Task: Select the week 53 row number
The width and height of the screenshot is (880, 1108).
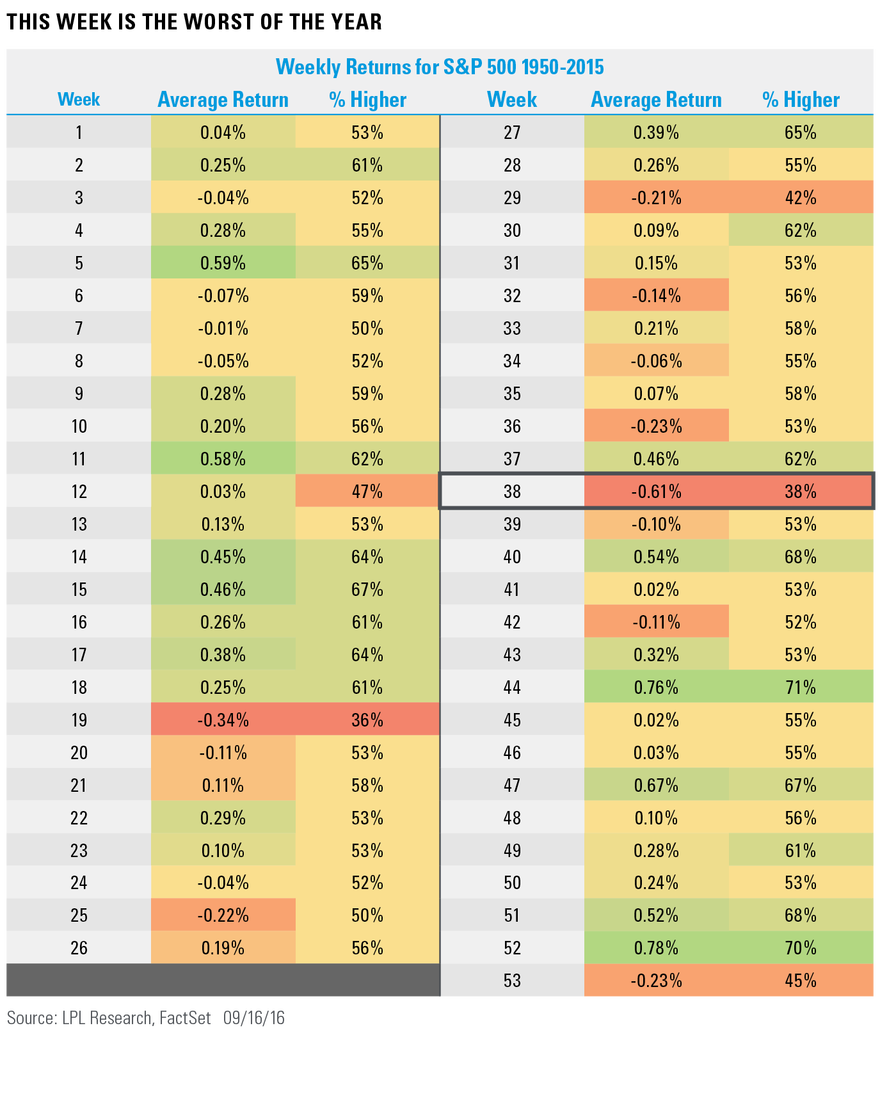Action: (x=512, y=981)
